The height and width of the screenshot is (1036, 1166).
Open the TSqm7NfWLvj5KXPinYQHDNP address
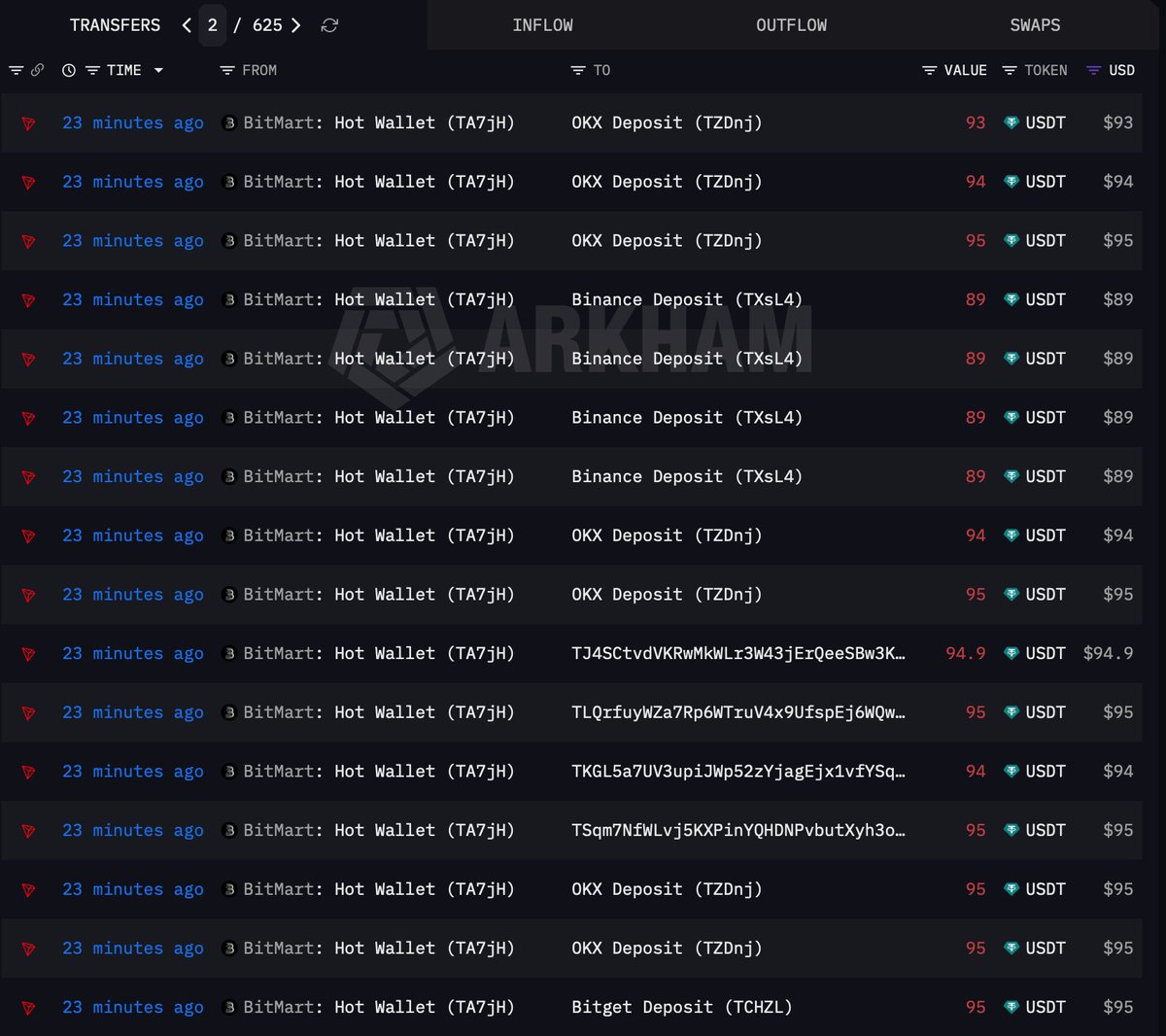pyautogui.click(x=738, y=830)
